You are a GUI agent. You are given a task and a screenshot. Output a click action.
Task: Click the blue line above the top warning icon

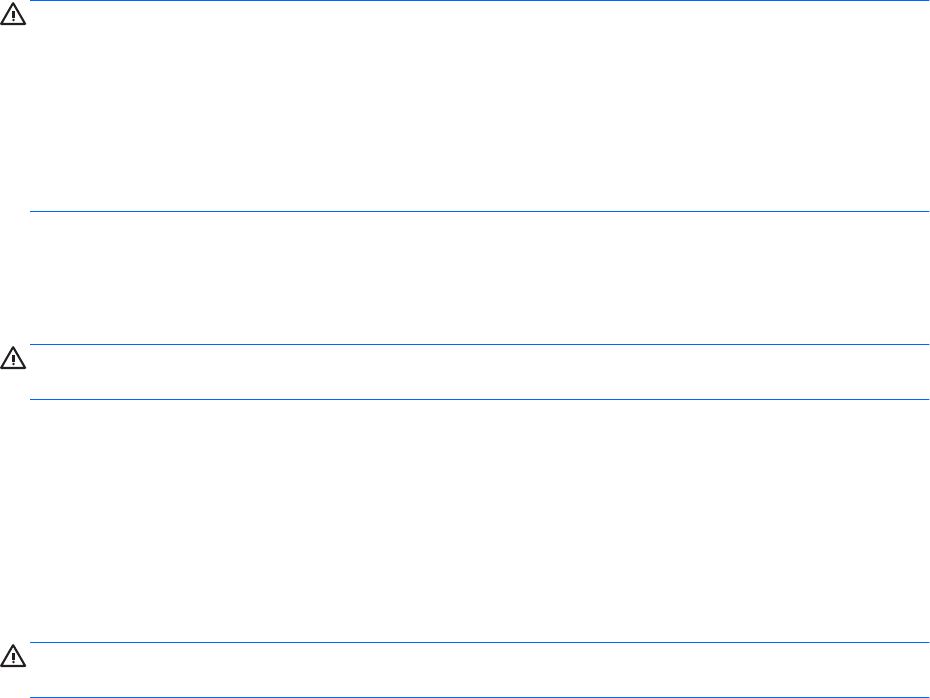point(479,1)
